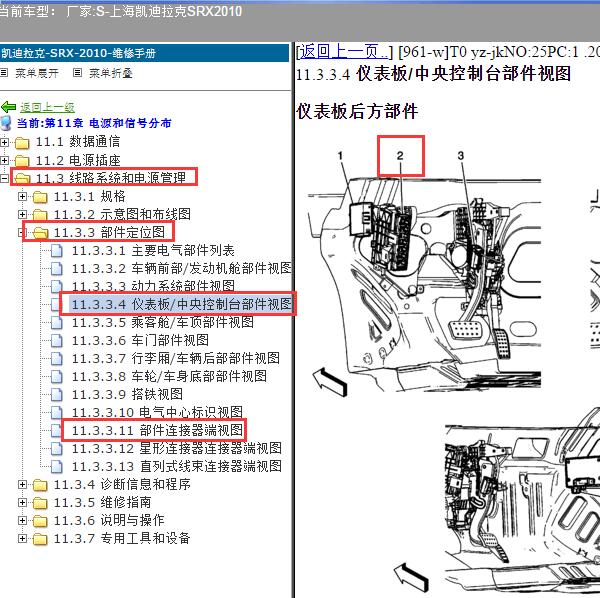Screen dimensions: 600x598
Task: Click the current chapter icon beside 当前:第11章
Action: [6, 123]
